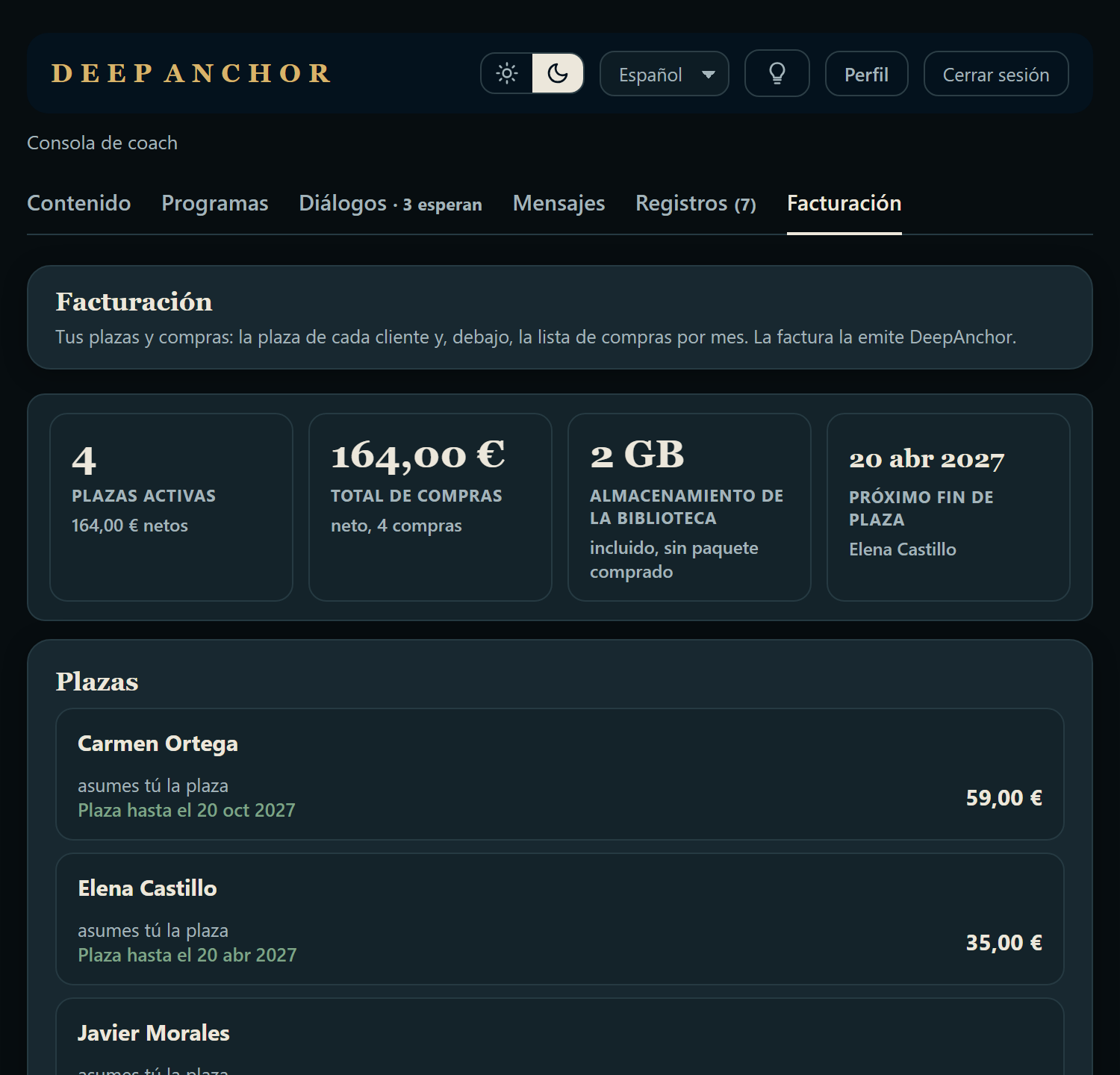Click Cerrar sesión to log out
1120x1075 pixels.
pyautogui.click(x=996, y=74)
